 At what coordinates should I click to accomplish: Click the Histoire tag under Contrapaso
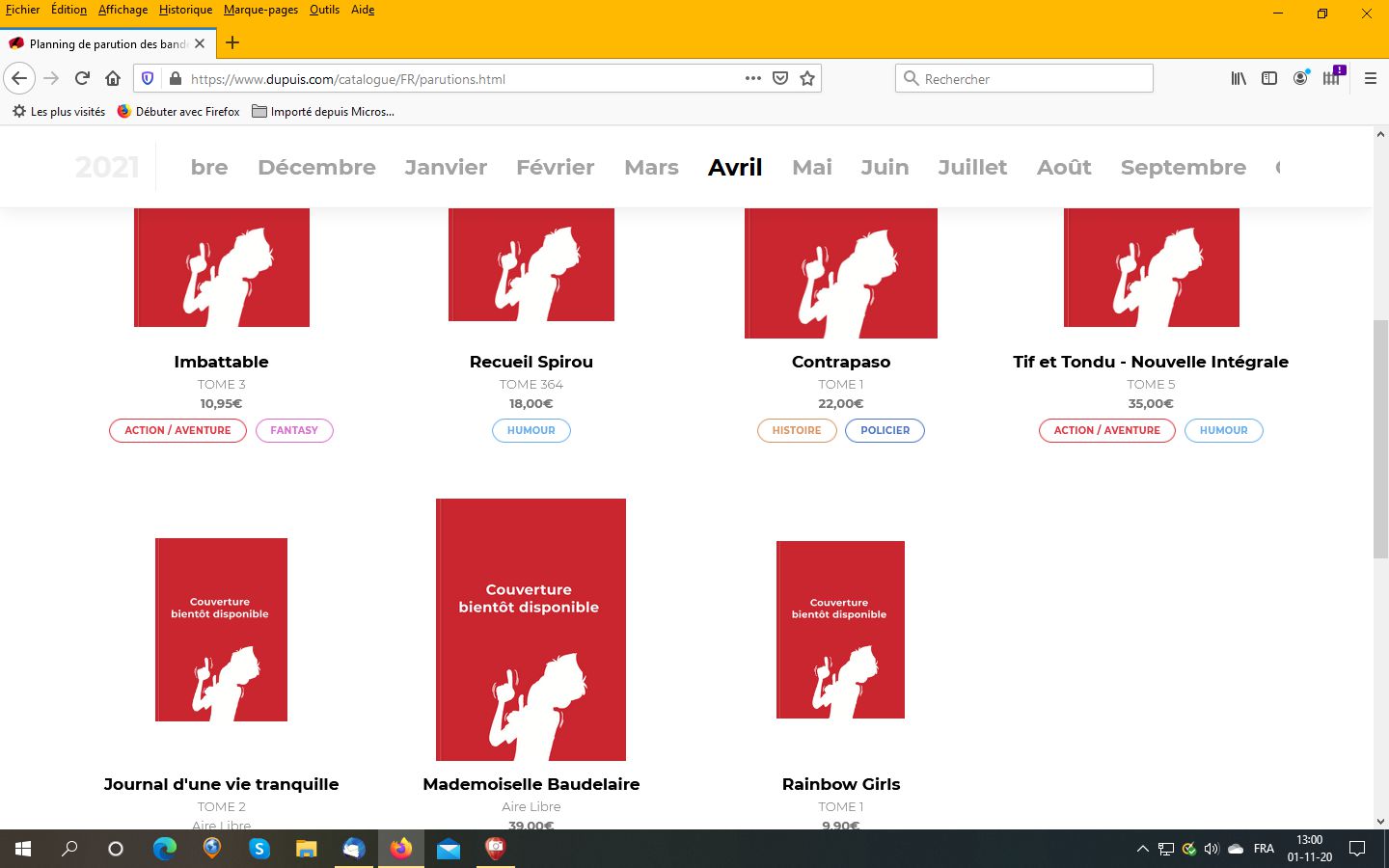[797, 430]
